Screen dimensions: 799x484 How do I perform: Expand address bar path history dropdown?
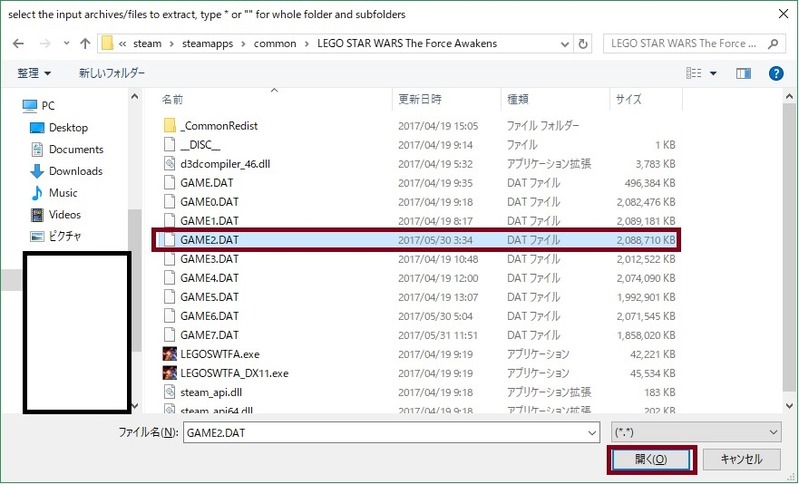565,44
